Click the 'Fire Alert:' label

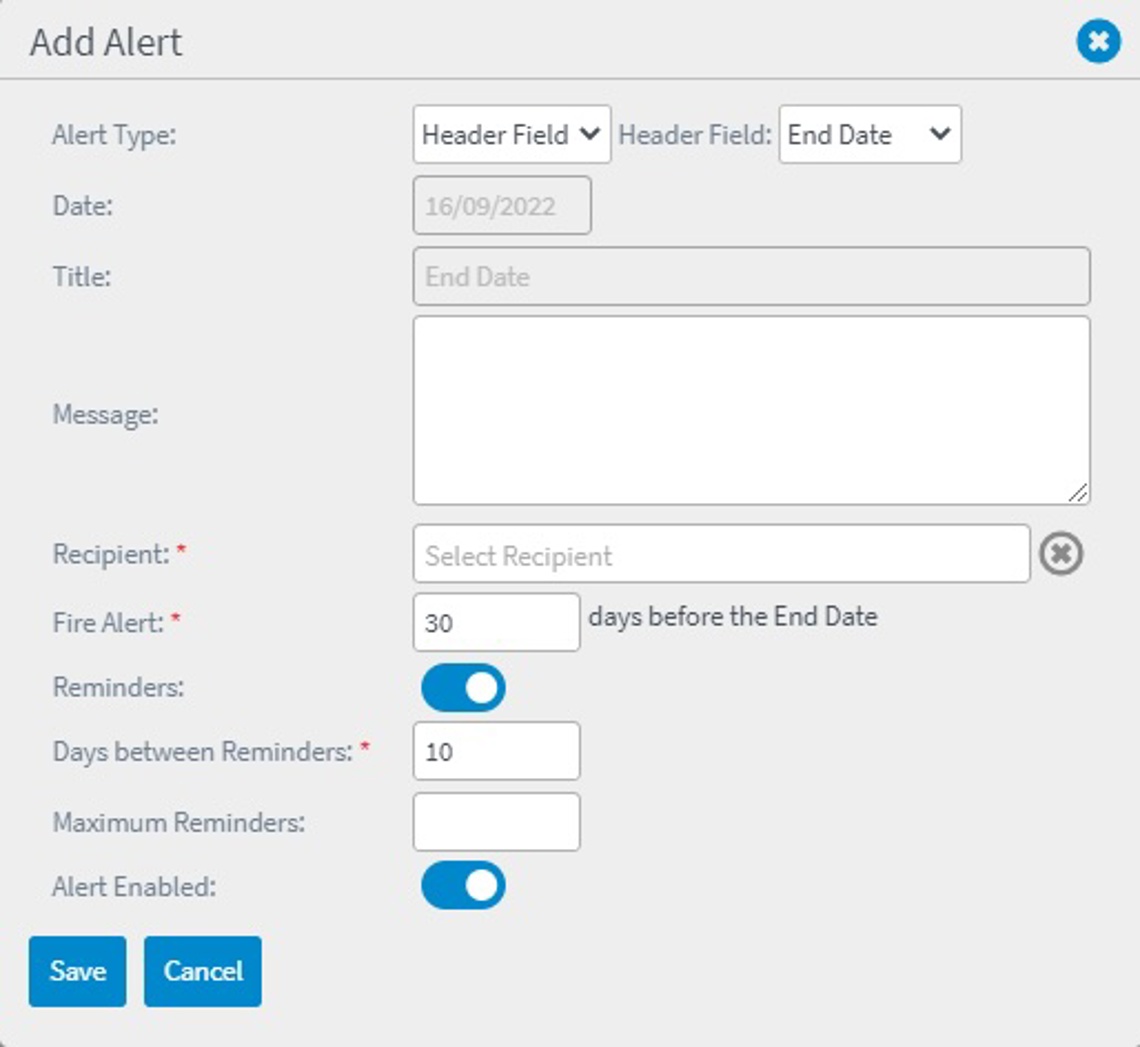pos(108,623)
